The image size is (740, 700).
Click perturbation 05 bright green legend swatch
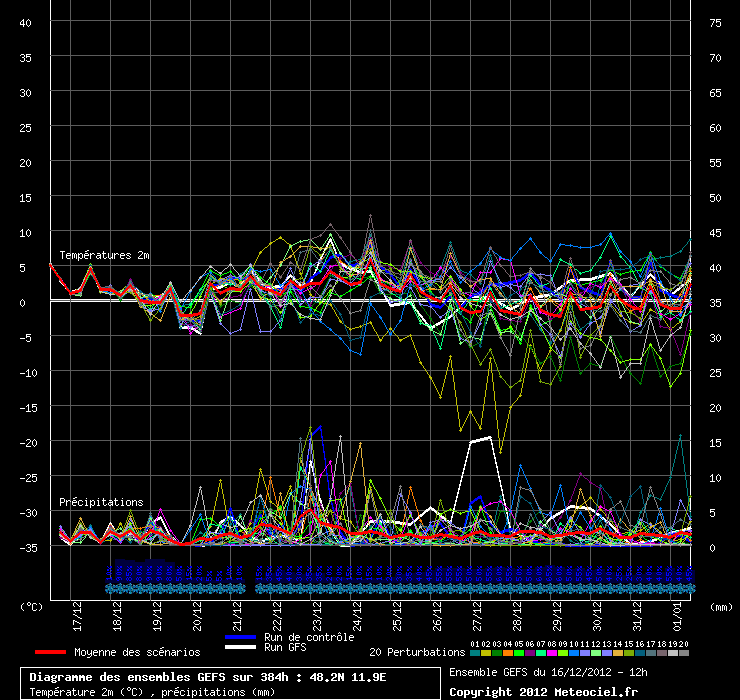click(x=519, y=653)
